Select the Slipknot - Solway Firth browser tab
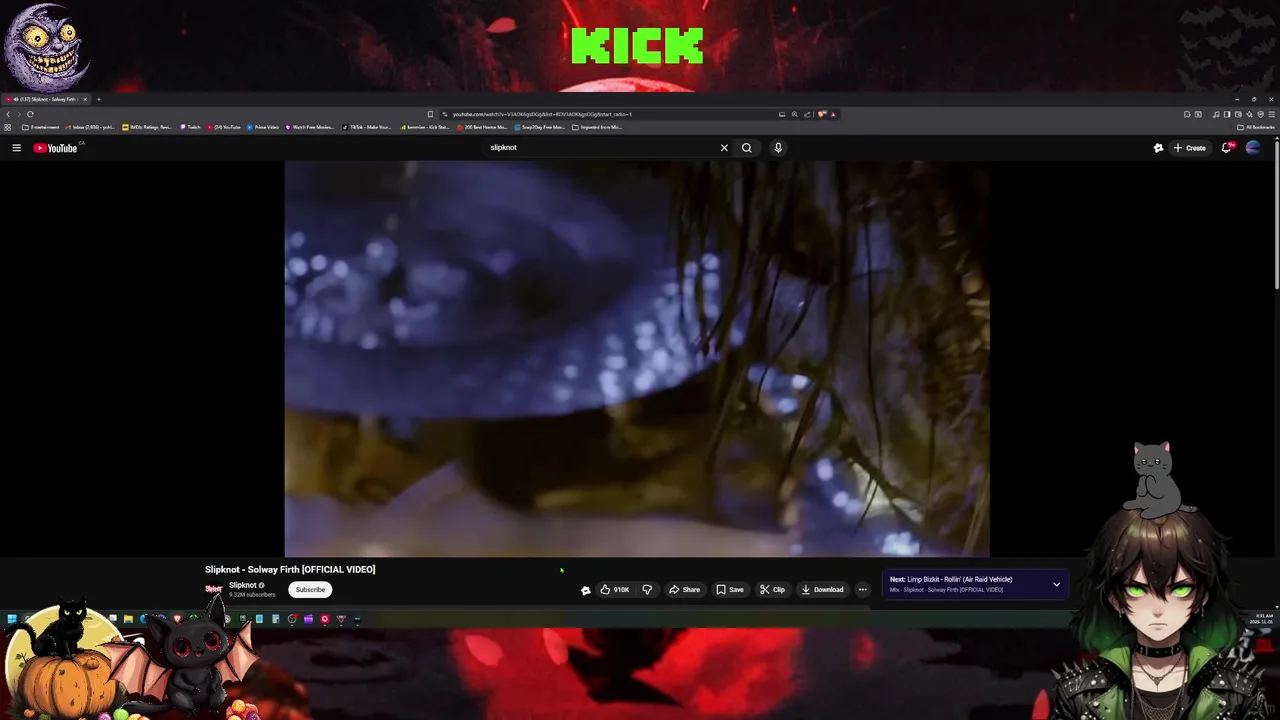 click(x=45, y=99)
